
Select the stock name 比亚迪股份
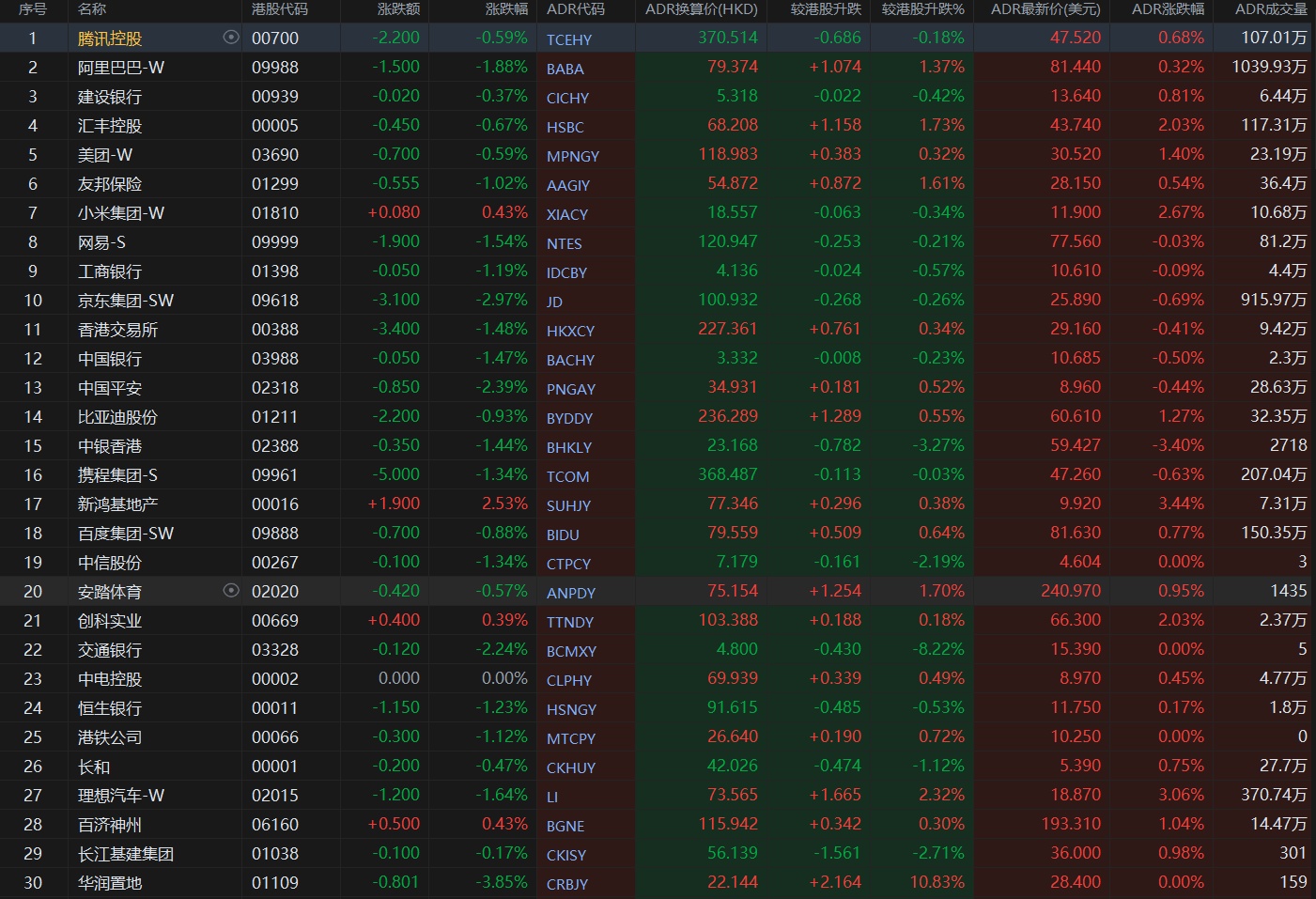117,417
